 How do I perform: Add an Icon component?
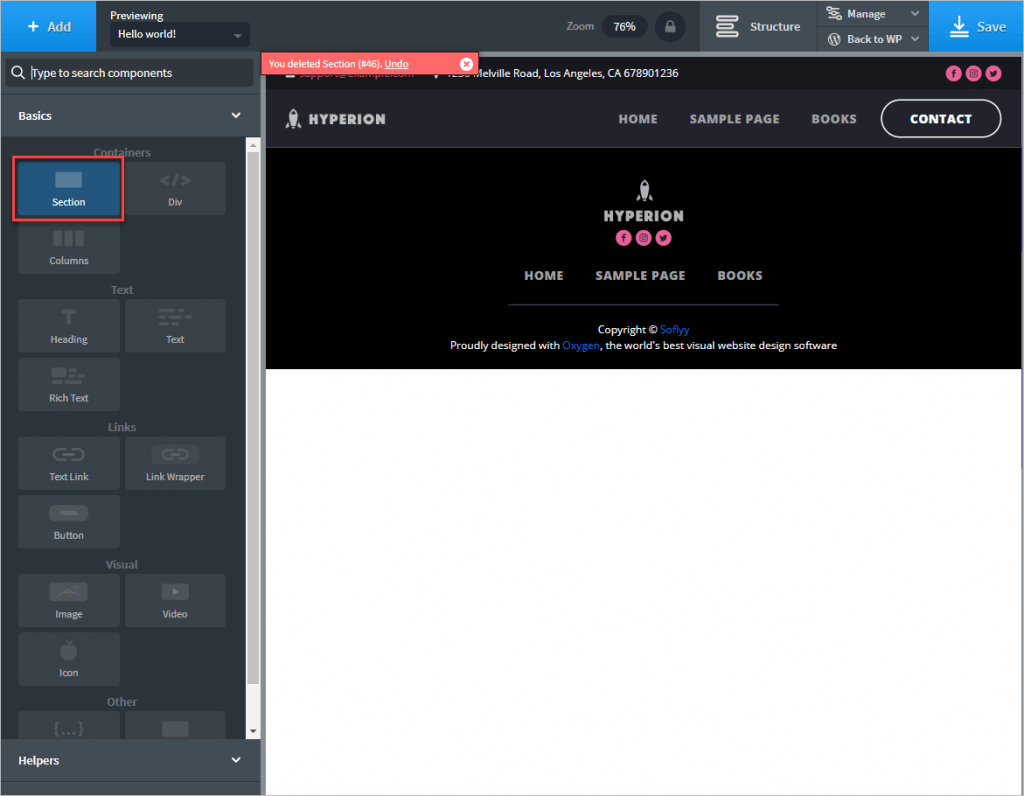click(x=68, y=659)
